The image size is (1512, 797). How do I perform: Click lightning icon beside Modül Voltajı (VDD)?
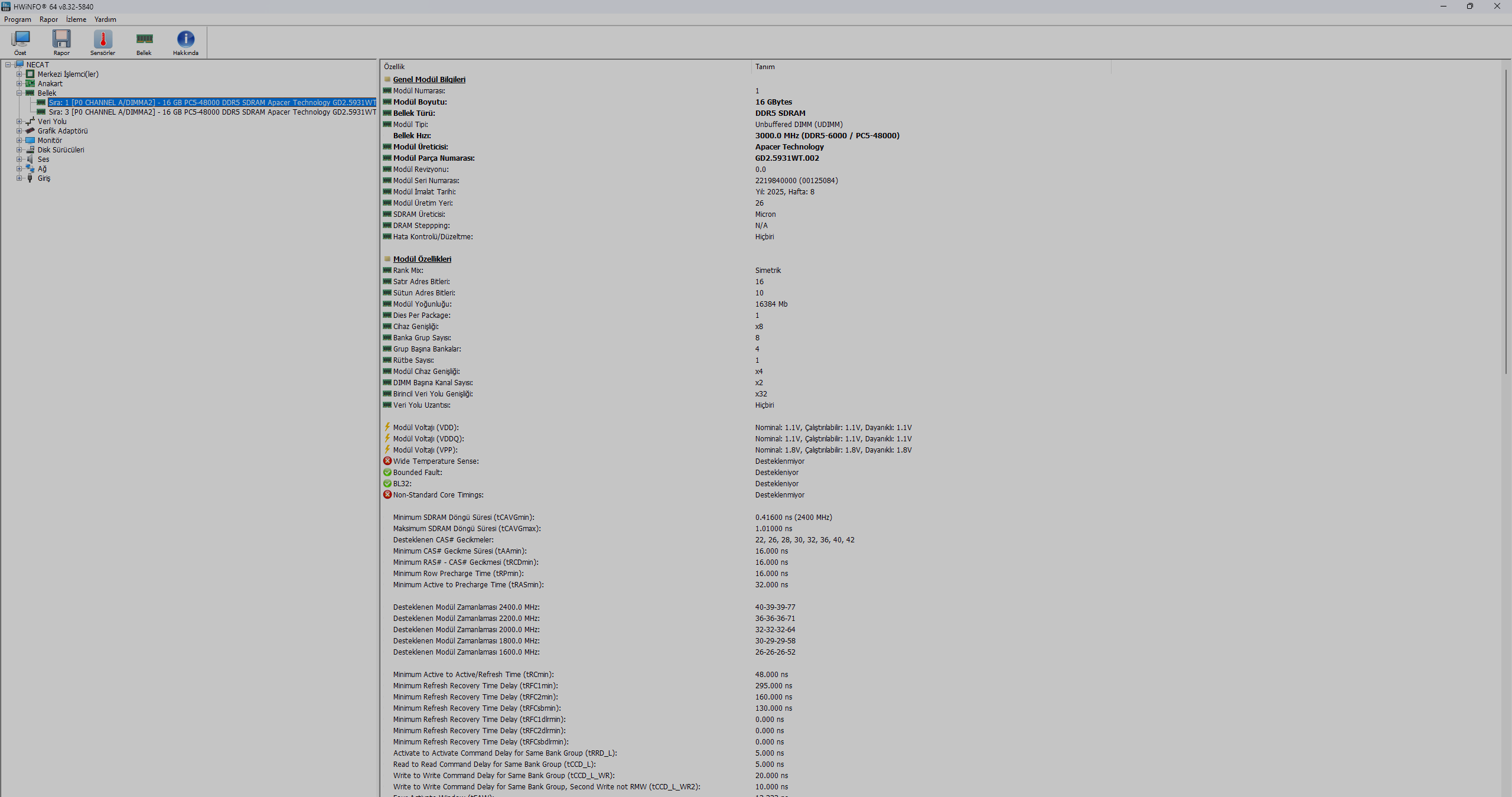pos(387,427)
